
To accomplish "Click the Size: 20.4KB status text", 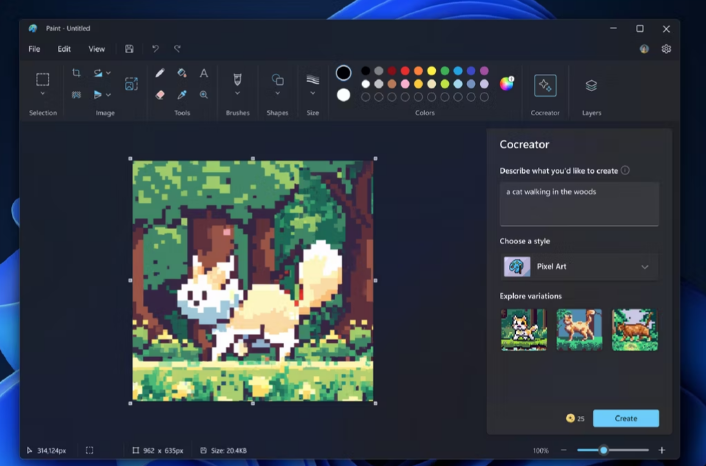I will tap(229, 450).
